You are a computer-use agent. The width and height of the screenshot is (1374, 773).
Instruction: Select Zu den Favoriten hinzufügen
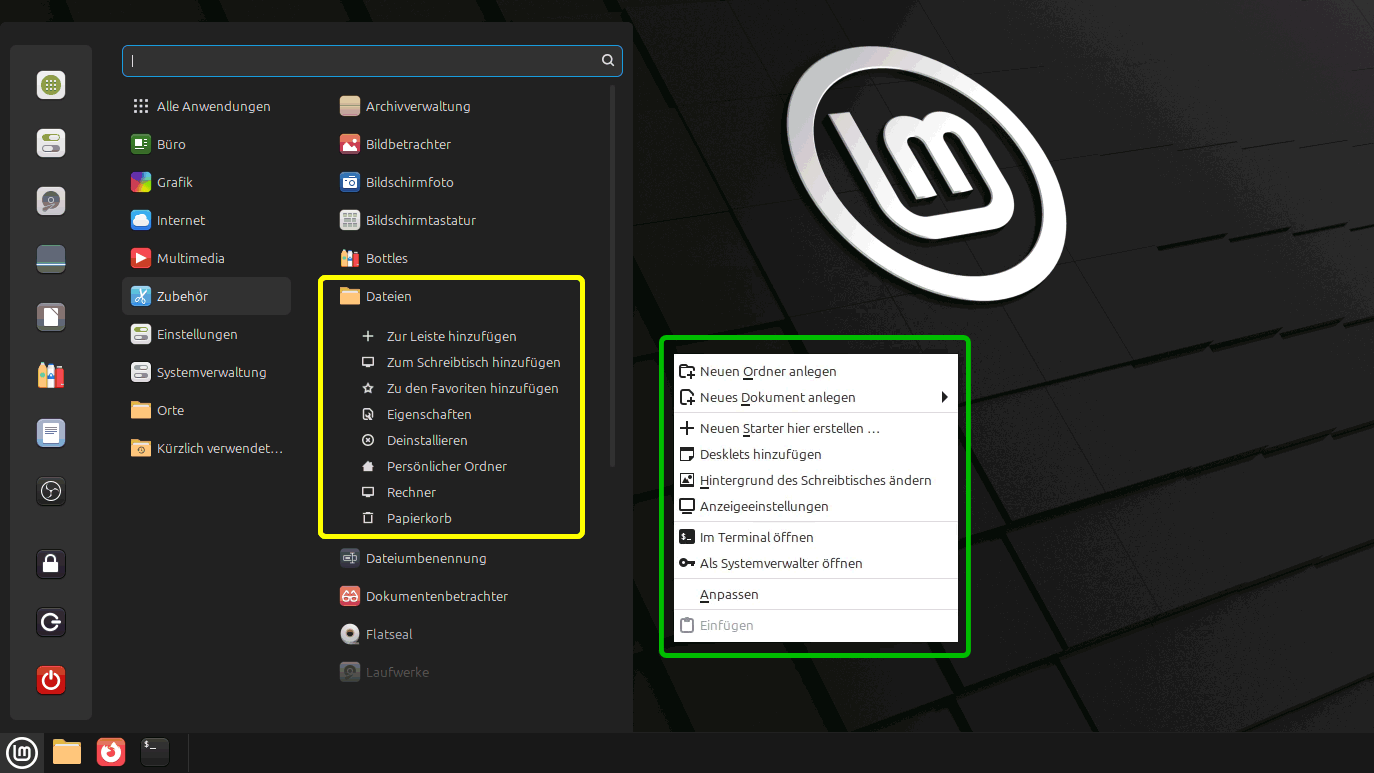coord(472,388)
